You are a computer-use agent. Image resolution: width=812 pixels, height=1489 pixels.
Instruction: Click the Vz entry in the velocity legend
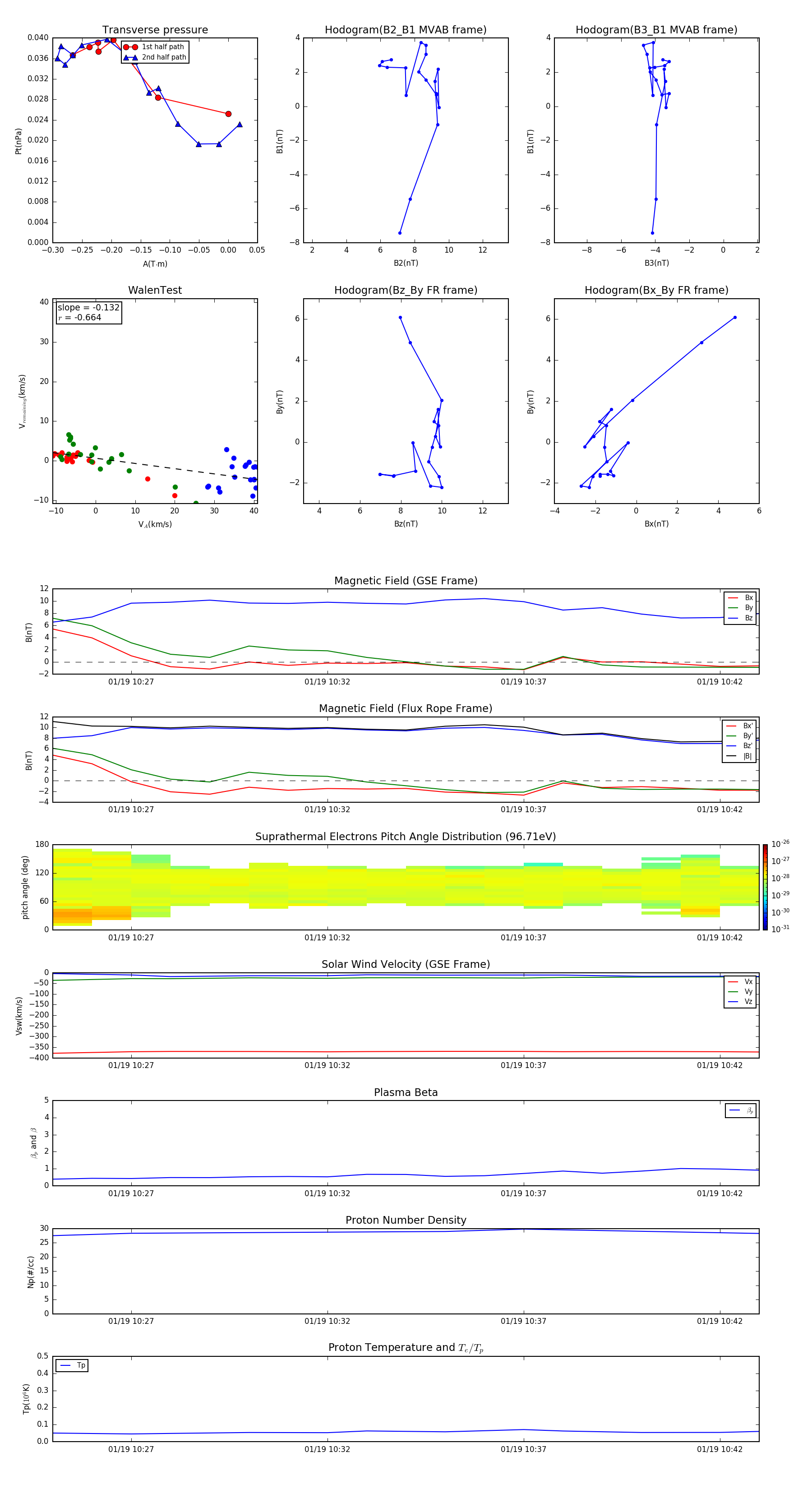tap(740, 1002)
